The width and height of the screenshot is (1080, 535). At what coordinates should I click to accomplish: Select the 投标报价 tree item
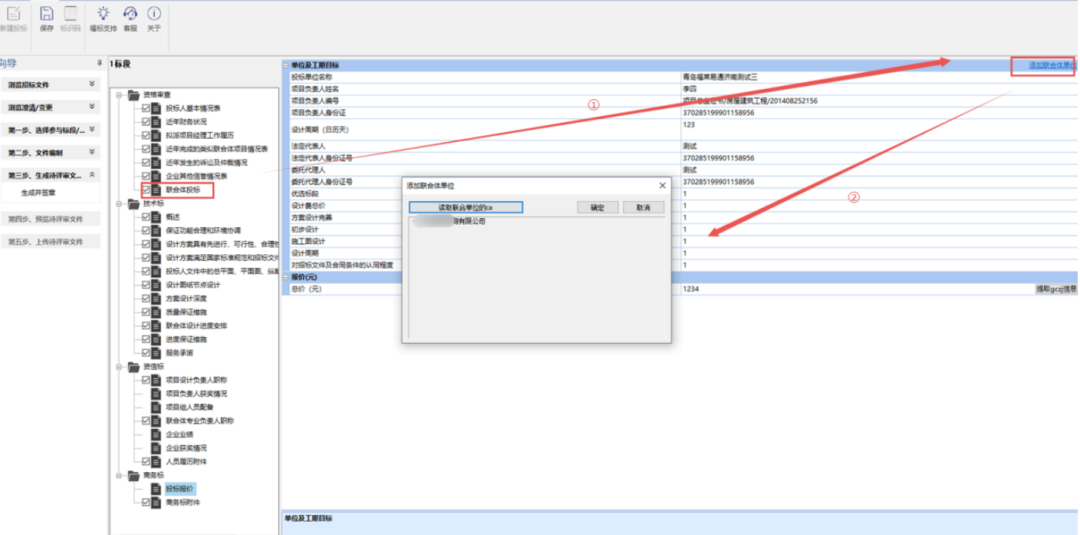coord(180,489)
